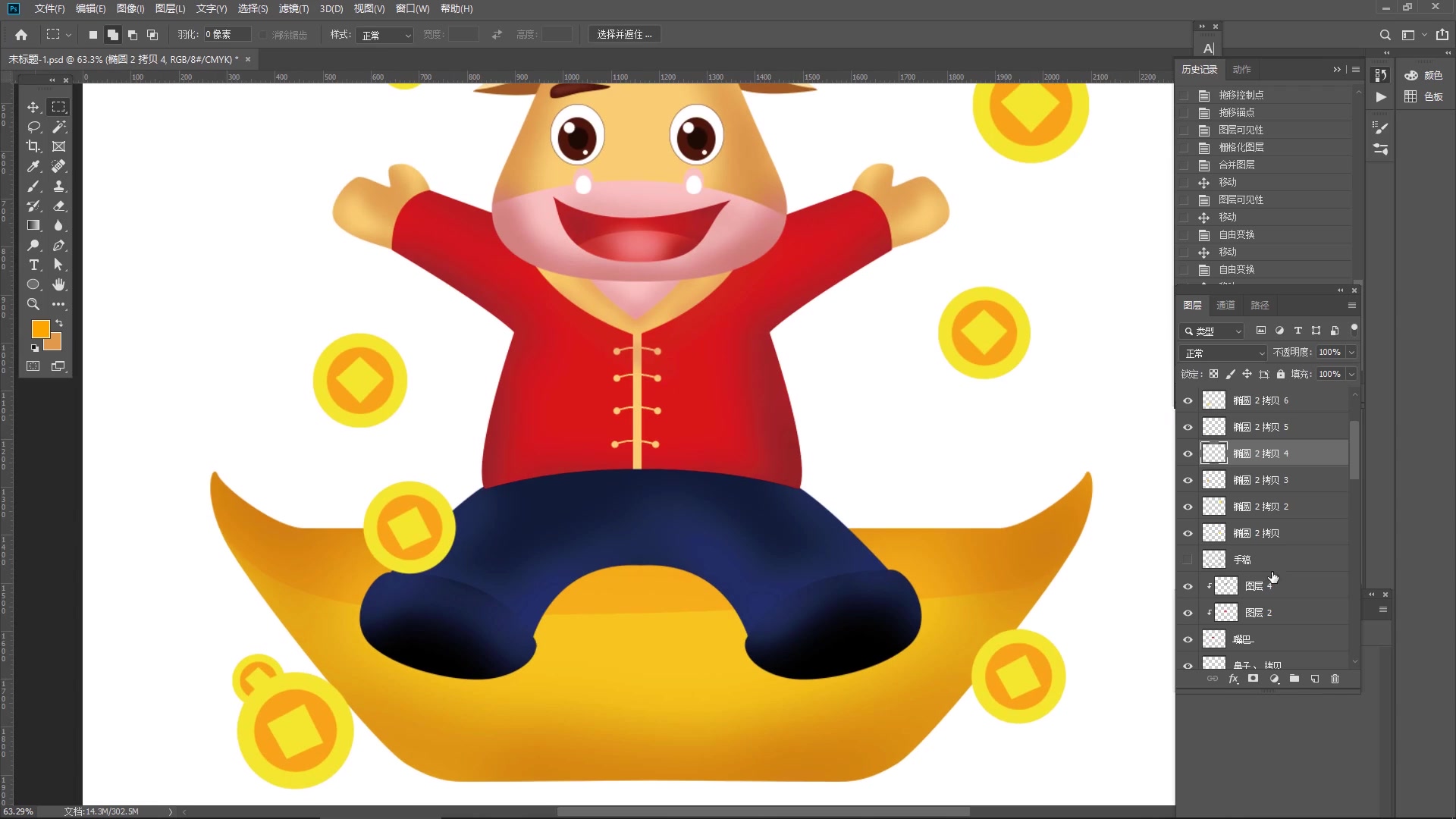Select the Magic Wand tool
This screenshot has width=1456, height=819.
(x=58, y=127)
